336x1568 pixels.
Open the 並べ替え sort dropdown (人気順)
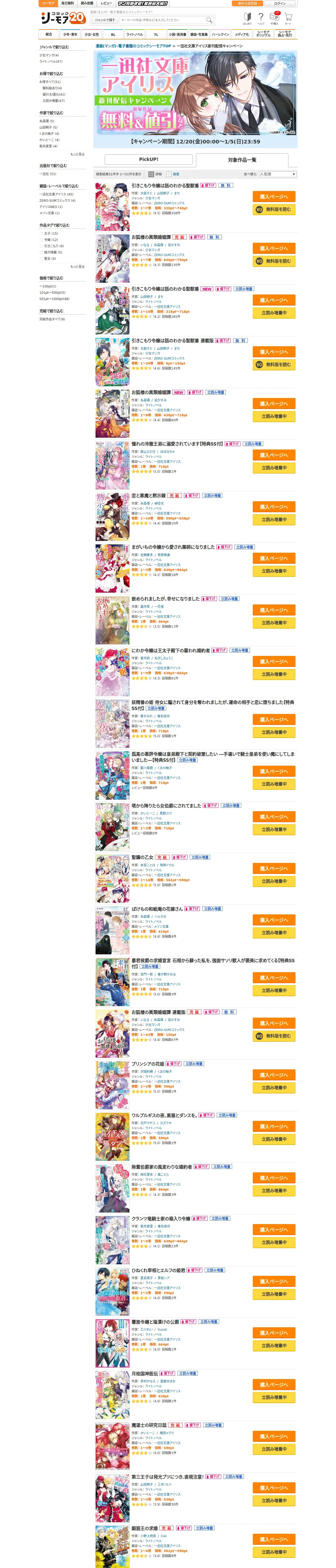click(278, 174)
